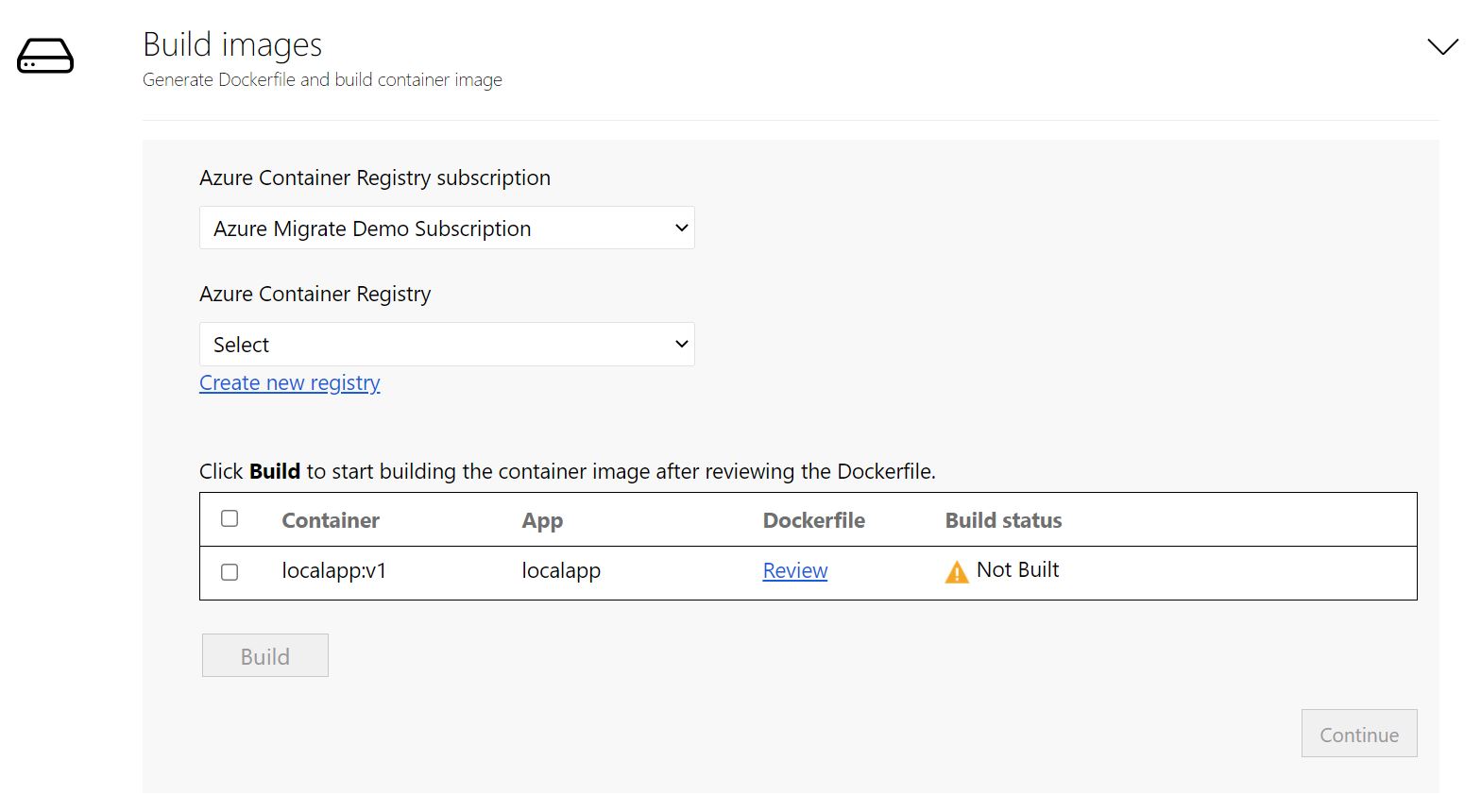Viewport: 1481px width, 812px height.
Task: Click the Container column header
Action: pyautogui.click(x=331, y=520)
